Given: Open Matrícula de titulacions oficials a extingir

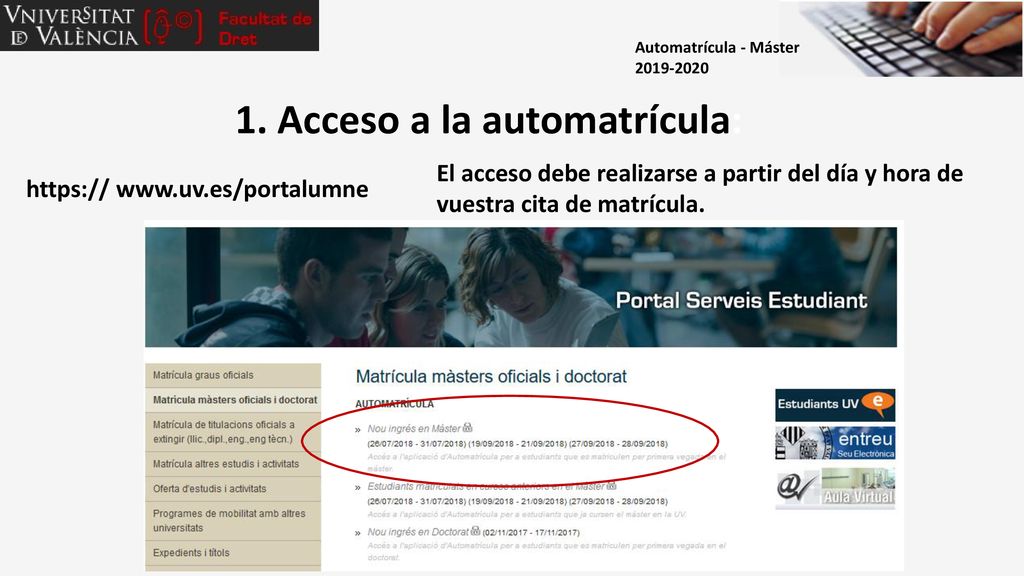Looking at the screenshot, I should 233,432.
